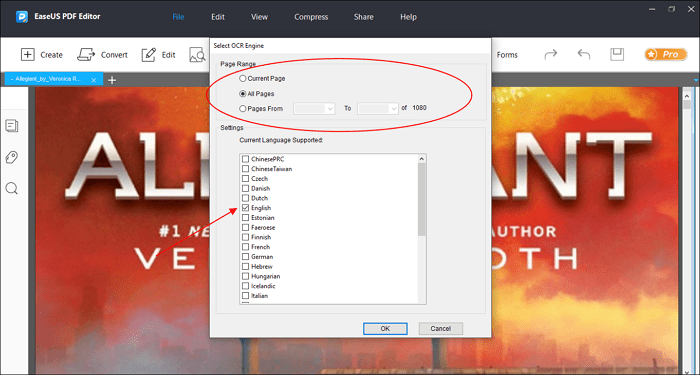The image size is (700, 375).
Task: Click Cancel in the OCR dialog
Action: pos(441,329)
